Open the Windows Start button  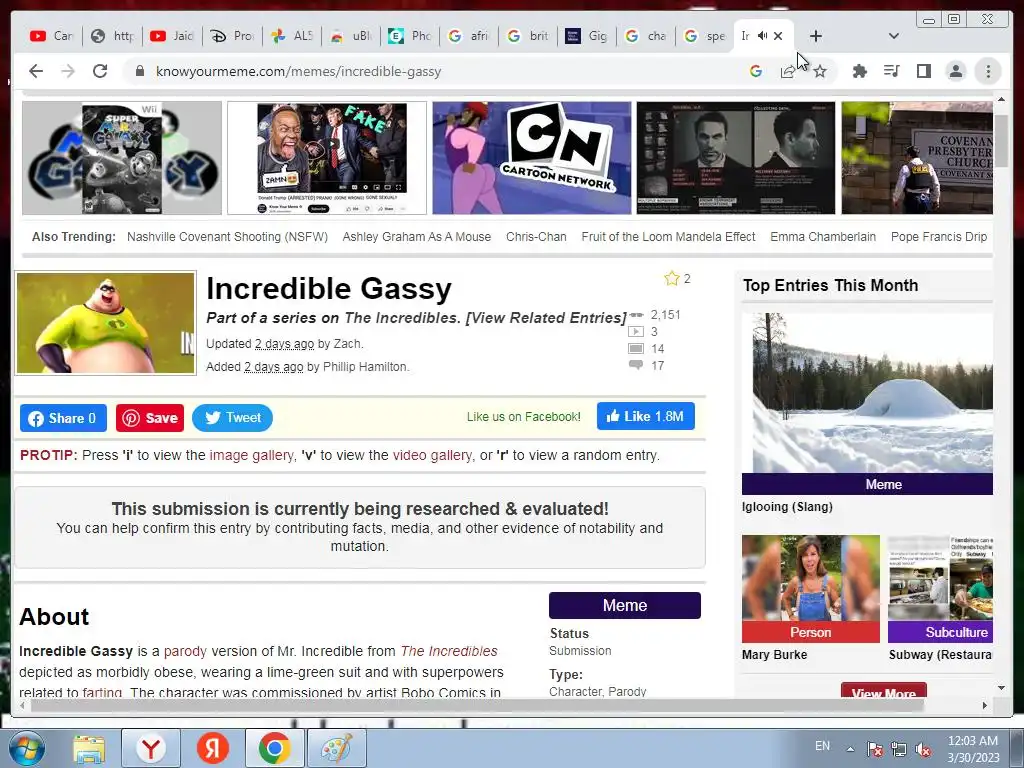27,748
